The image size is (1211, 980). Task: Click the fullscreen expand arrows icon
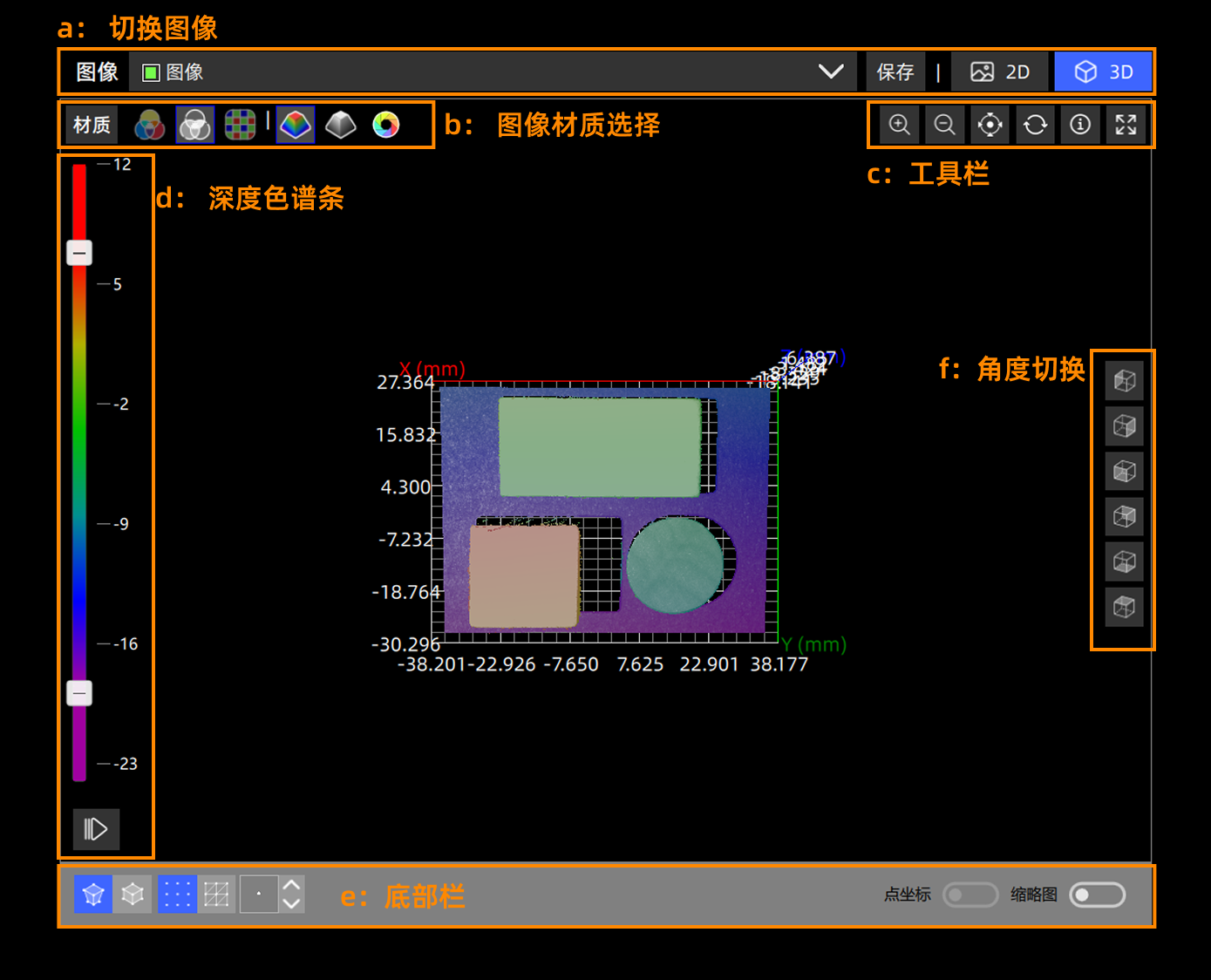point(1126,125)
